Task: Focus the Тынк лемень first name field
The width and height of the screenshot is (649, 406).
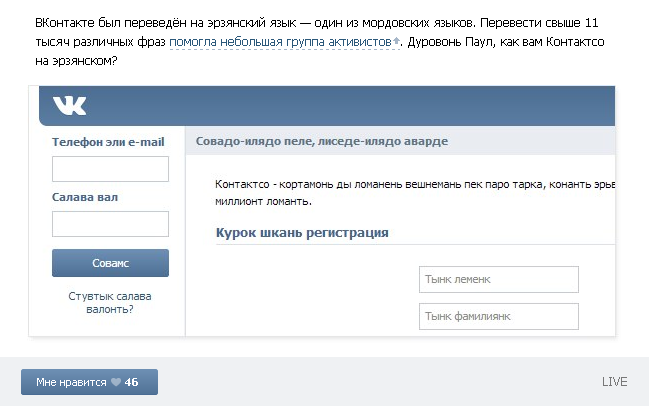Action: (x=499, y=279)
